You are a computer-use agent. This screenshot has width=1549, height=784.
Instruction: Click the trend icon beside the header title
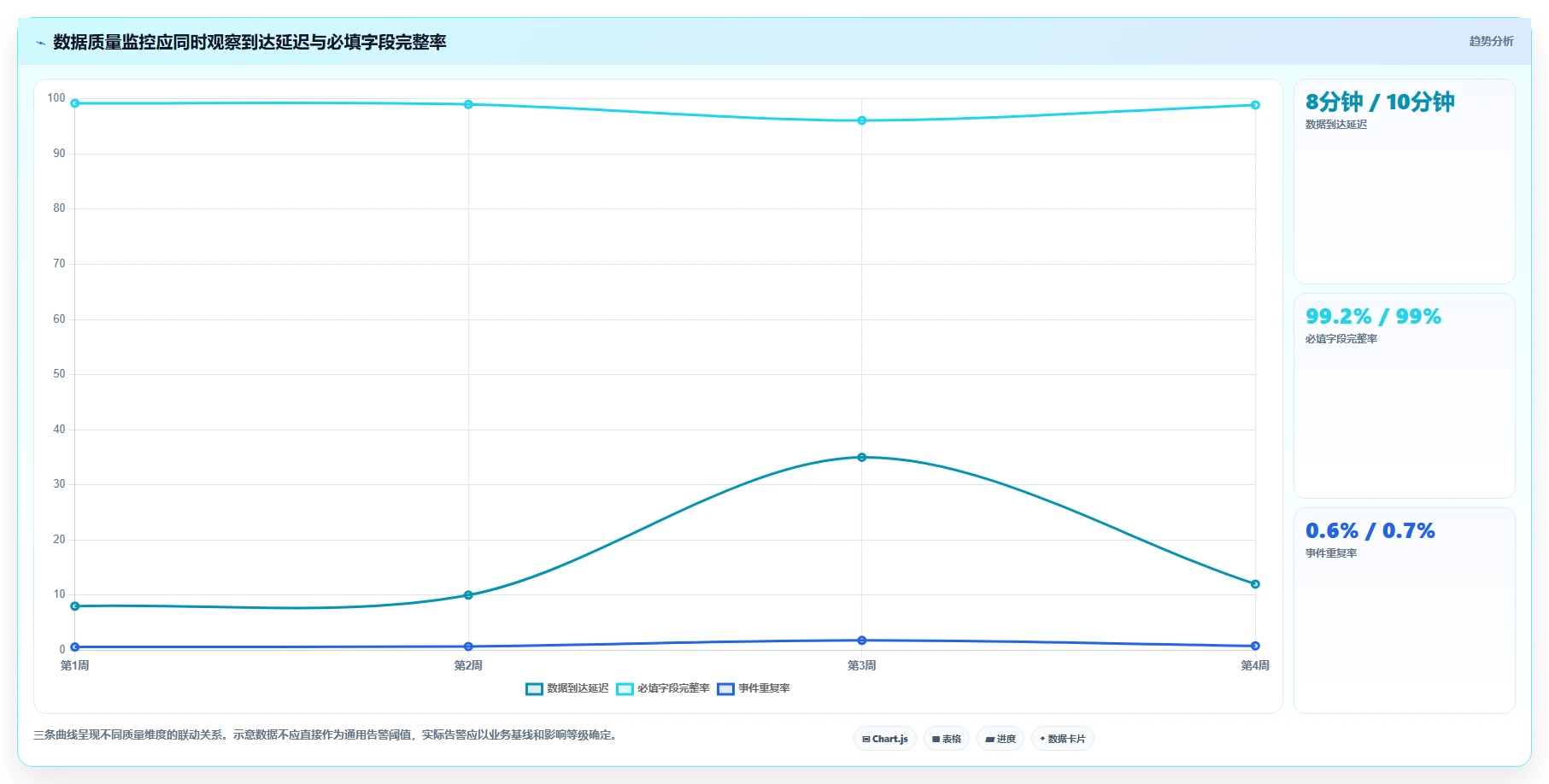click(x=40, y=43)
